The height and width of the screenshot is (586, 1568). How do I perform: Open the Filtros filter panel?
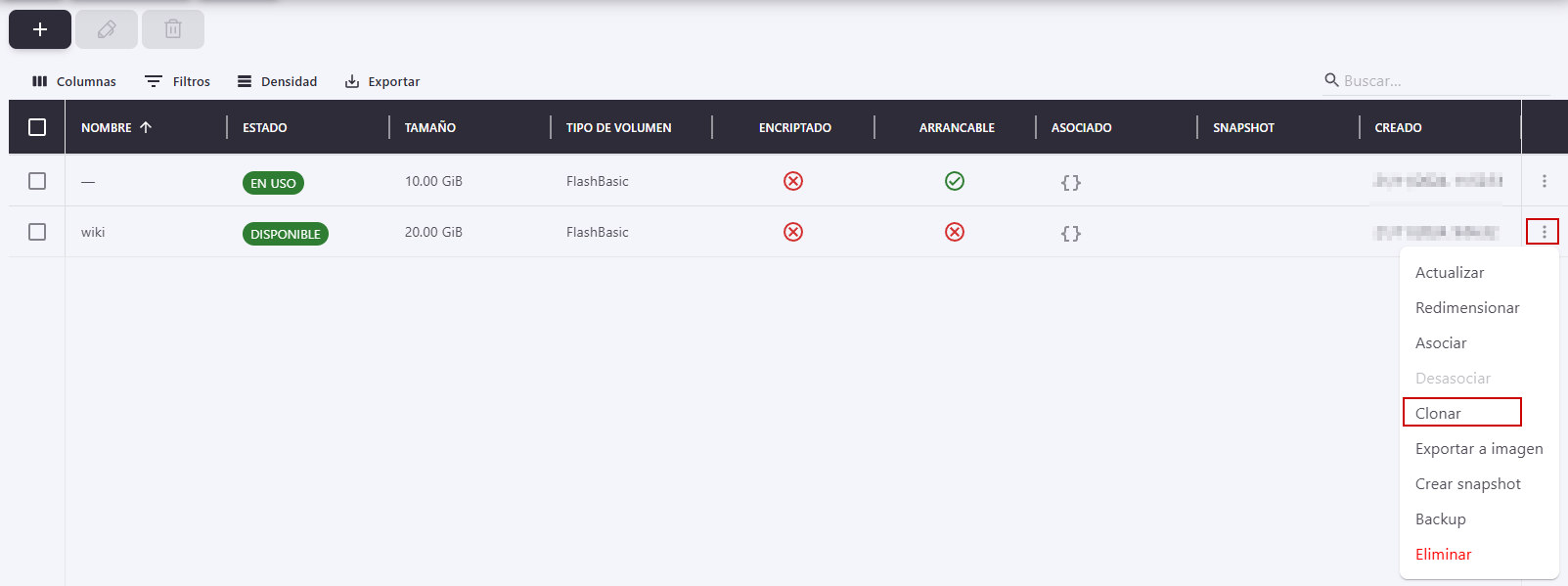(x=177, y=81)
